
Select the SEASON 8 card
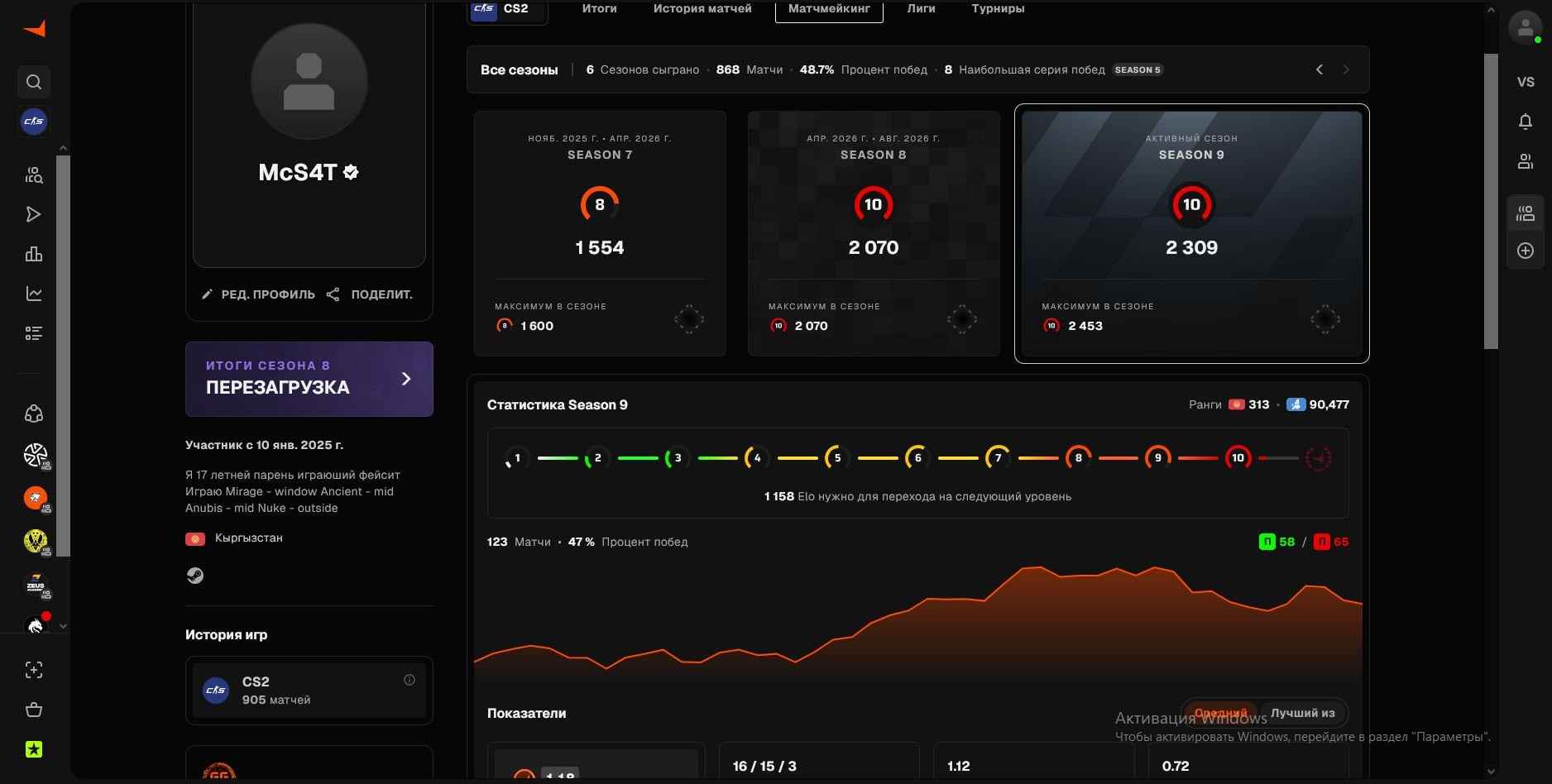(x=874, y=233)
